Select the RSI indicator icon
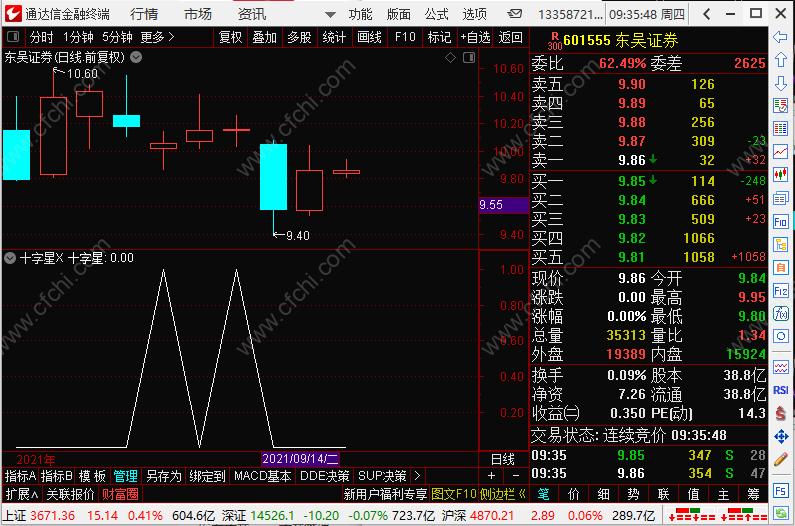 coord(780,390)
